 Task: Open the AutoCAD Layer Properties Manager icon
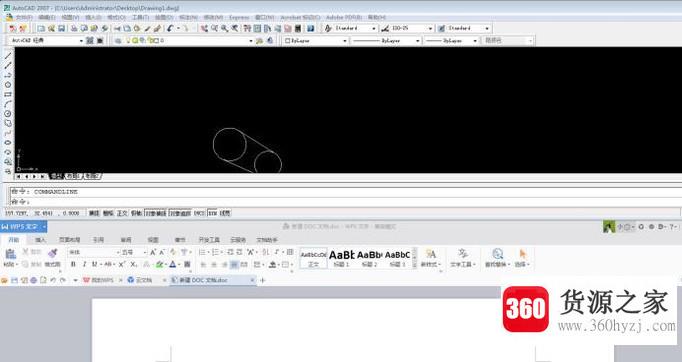point(118,40)
